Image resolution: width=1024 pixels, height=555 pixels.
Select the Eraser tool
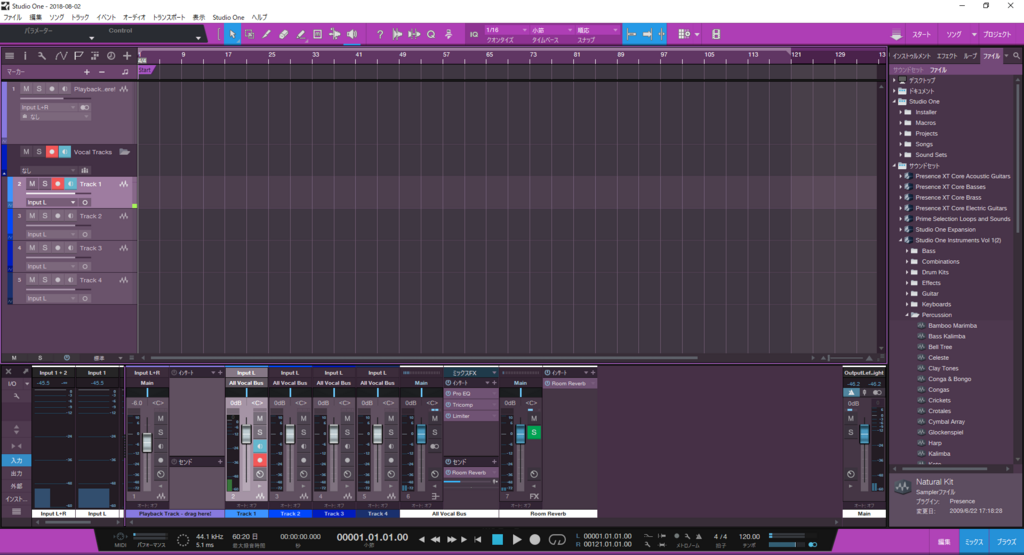point(283,34)
